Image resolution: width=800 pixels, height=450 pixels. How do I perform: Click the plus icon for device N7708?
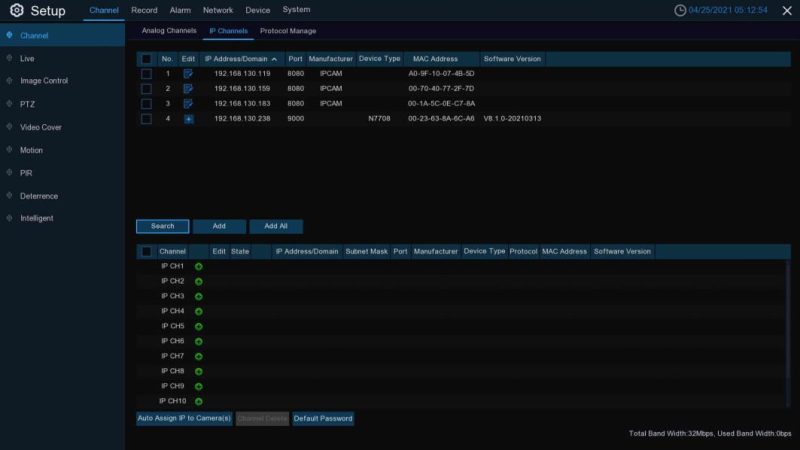click(x=187, y=119)
